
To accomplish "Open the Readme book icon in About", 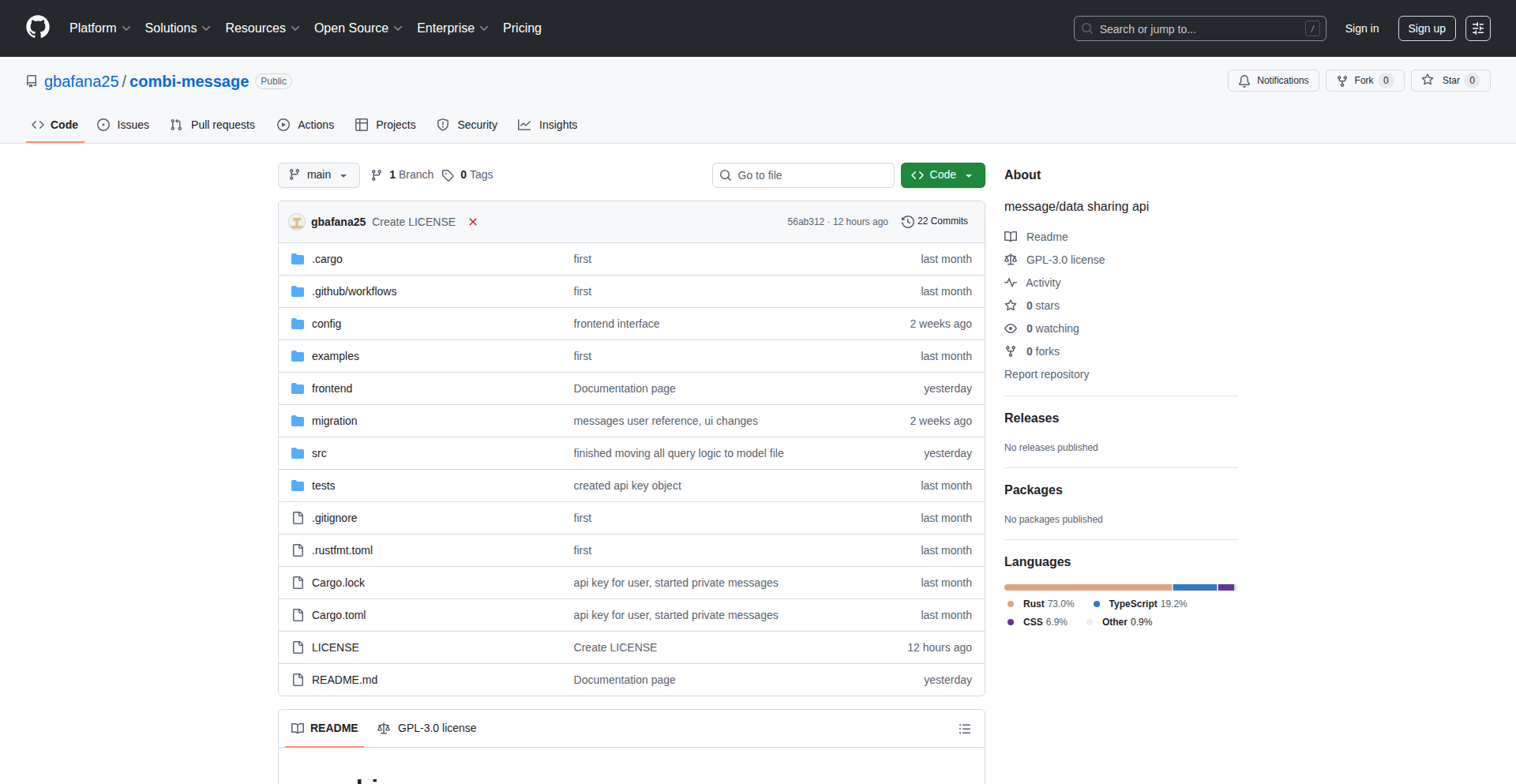I will pyautogui.click(x=1011, y=236).
